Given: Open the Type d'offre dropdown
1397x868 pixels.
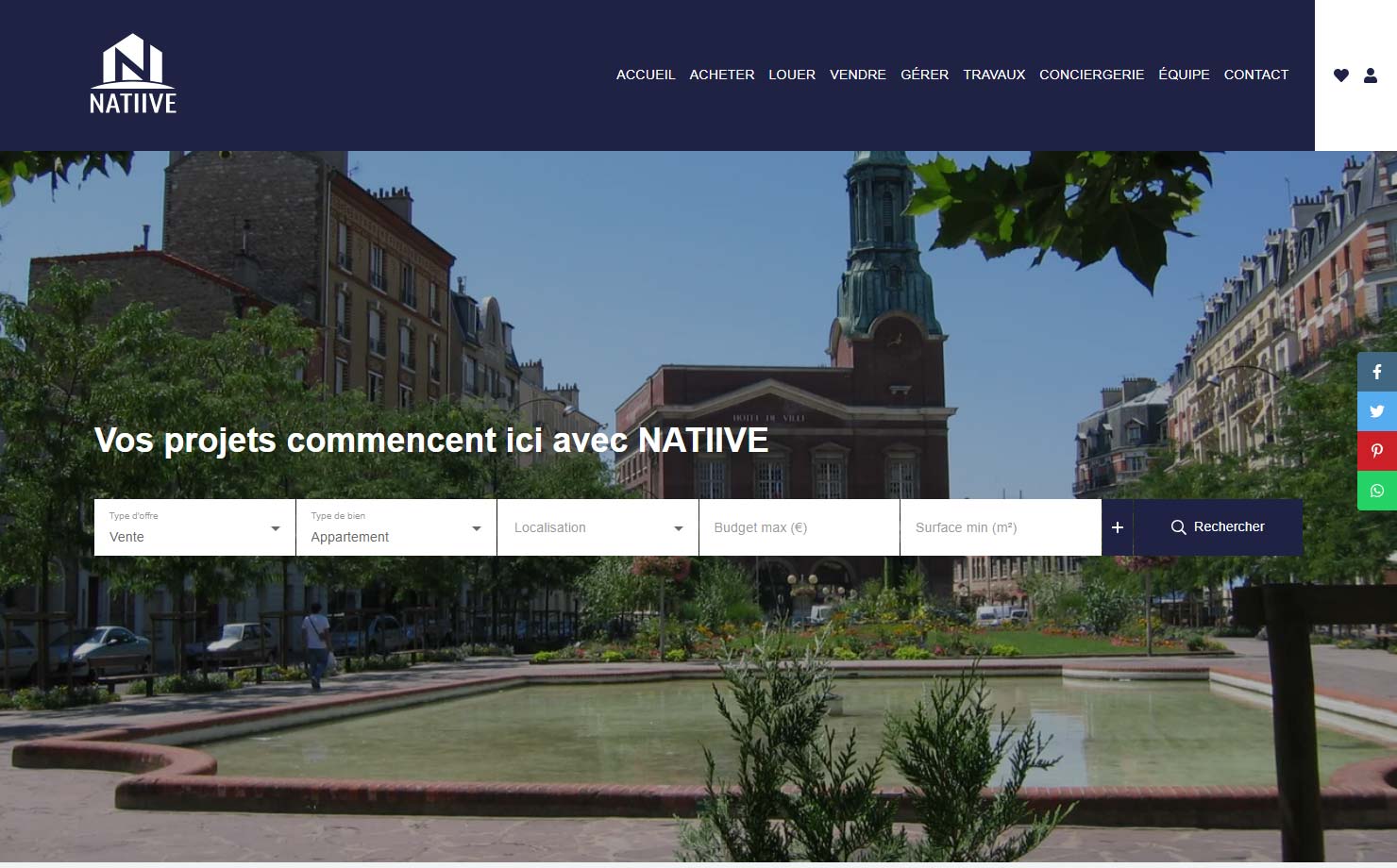Looking at the screenshot, I should pyautogui.click(x=194, y=527).
